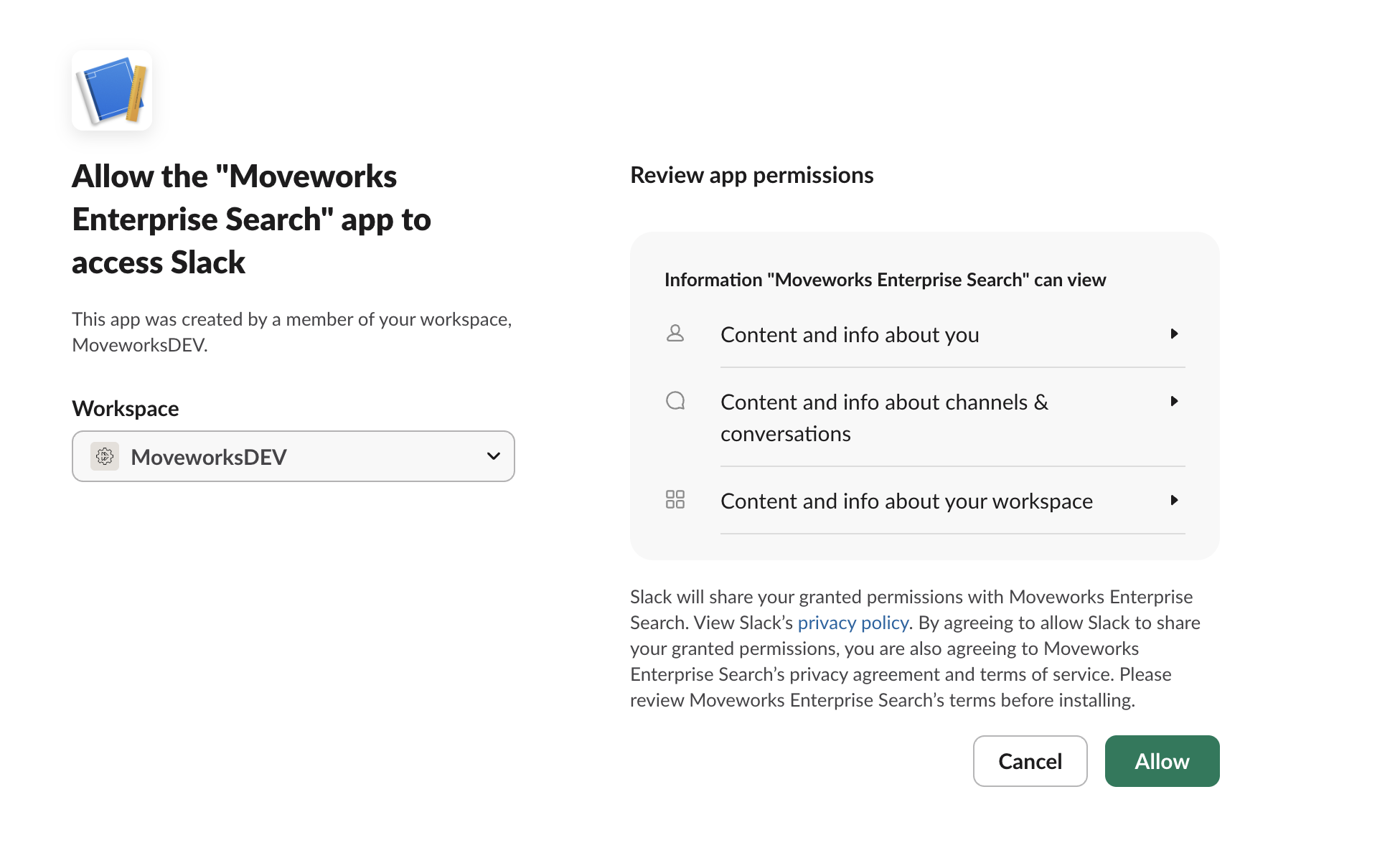1395x868 pixels.
Task: Expand the channels & conversations disclosure triangle
Action: click(x=1174, y=401)
